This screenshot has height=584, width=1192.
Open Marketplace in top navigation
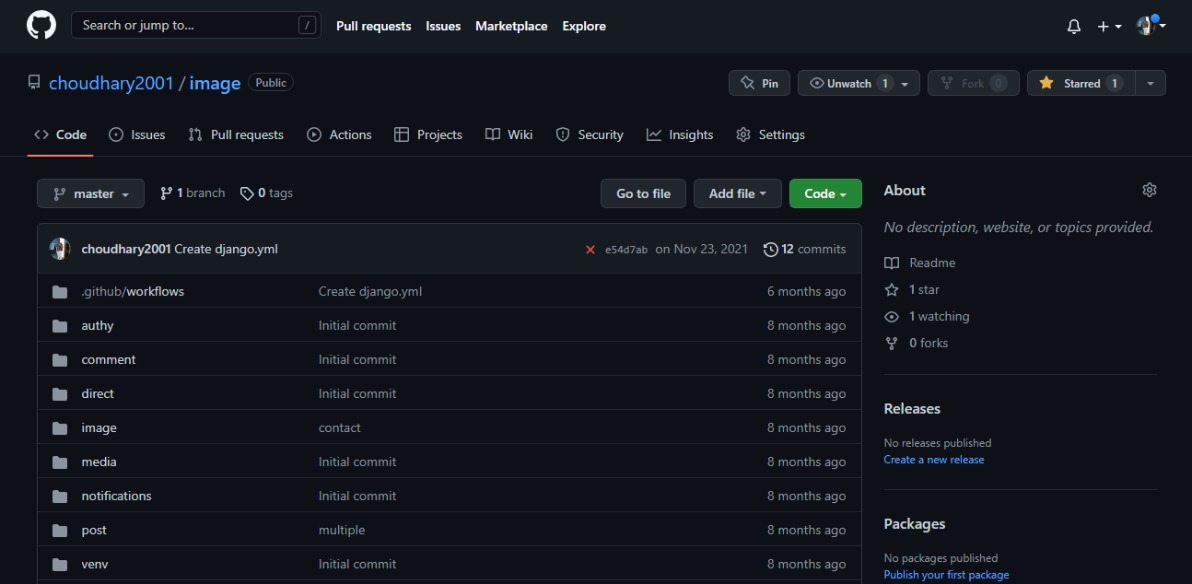coord(511,26)
